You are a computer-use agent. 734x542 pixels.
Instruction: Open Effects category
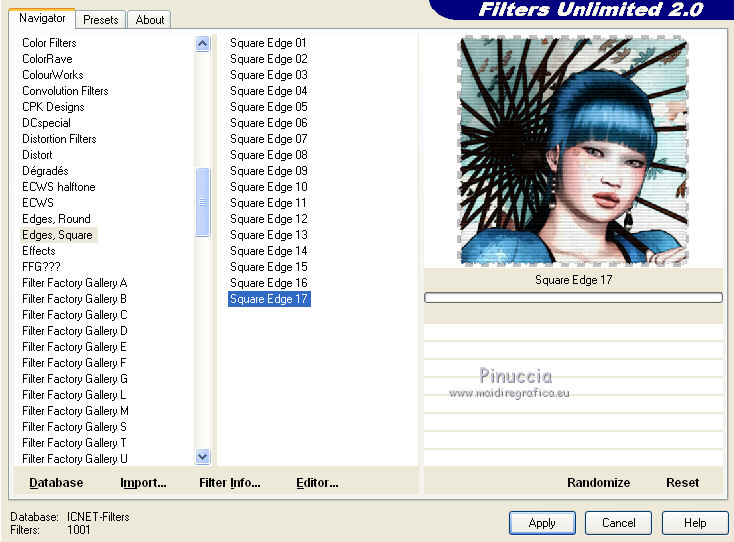tap(39, 251)
